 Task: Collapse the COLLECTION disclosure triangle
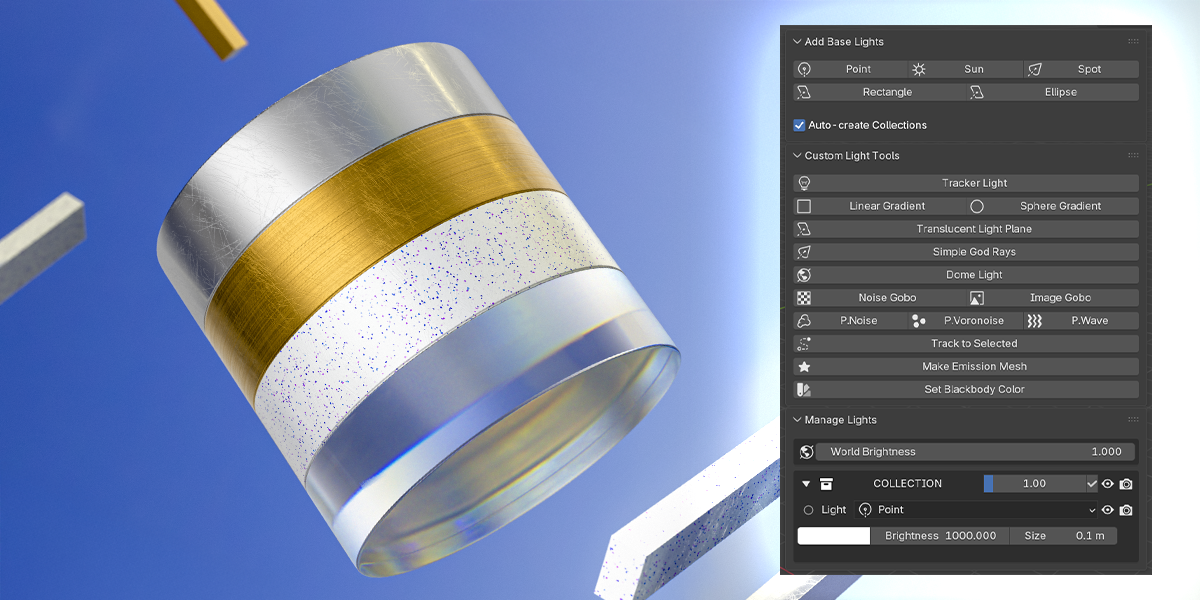806,484
